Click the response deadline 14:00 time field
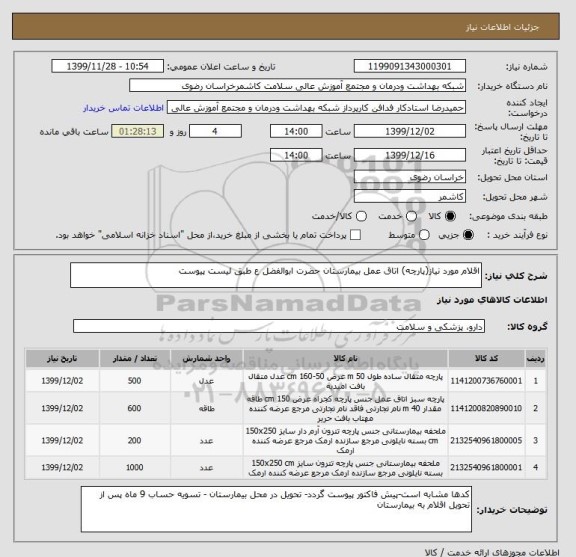 (296, 131)
